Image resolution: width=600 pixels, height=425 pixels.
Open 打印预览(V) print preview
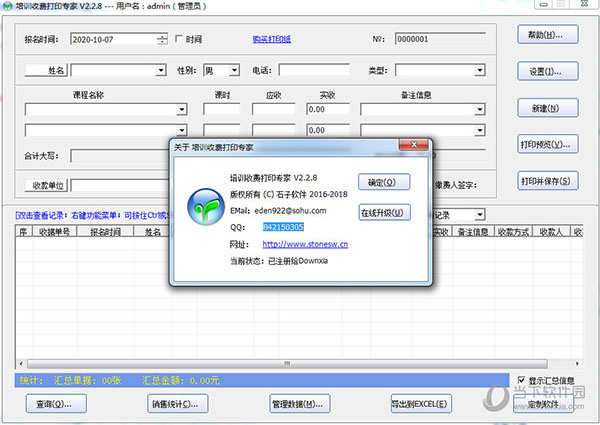548,145
